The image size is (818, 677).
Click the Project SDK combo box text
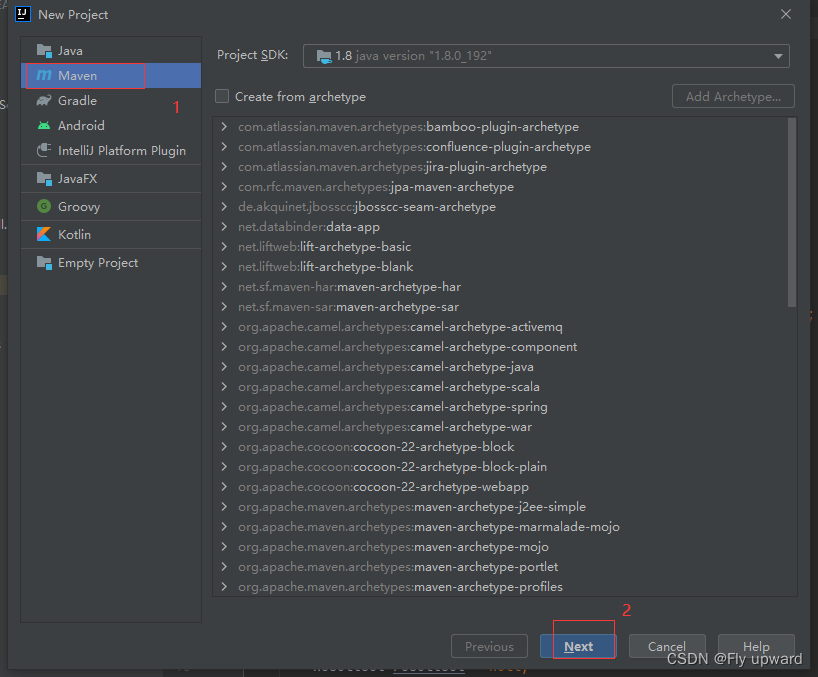click(413, 56)
